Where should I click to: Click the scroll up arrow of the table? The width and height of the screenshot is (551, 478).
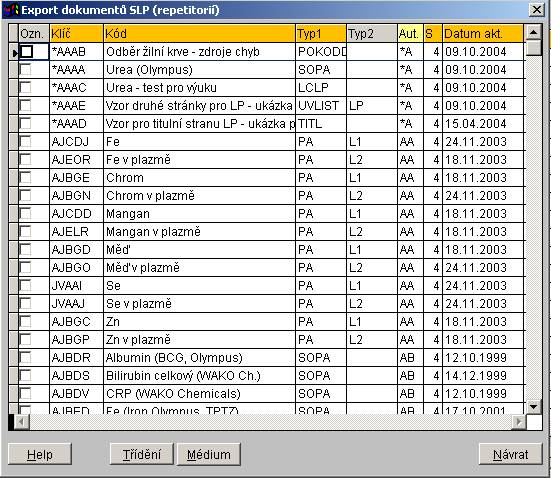[x=533, y=32]
